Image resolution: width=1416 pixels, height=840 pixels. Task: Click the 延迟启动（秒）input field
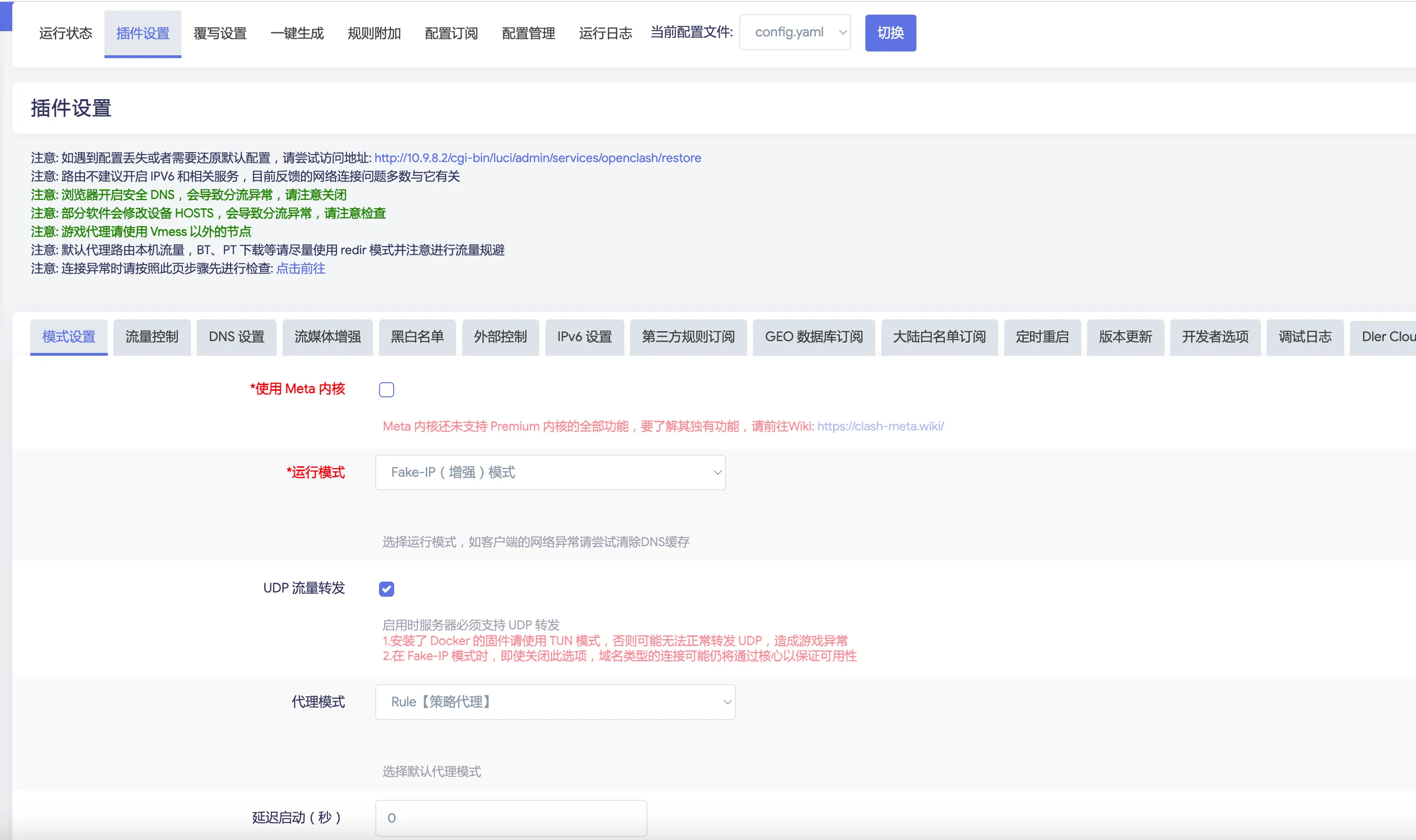click(511, 817)
